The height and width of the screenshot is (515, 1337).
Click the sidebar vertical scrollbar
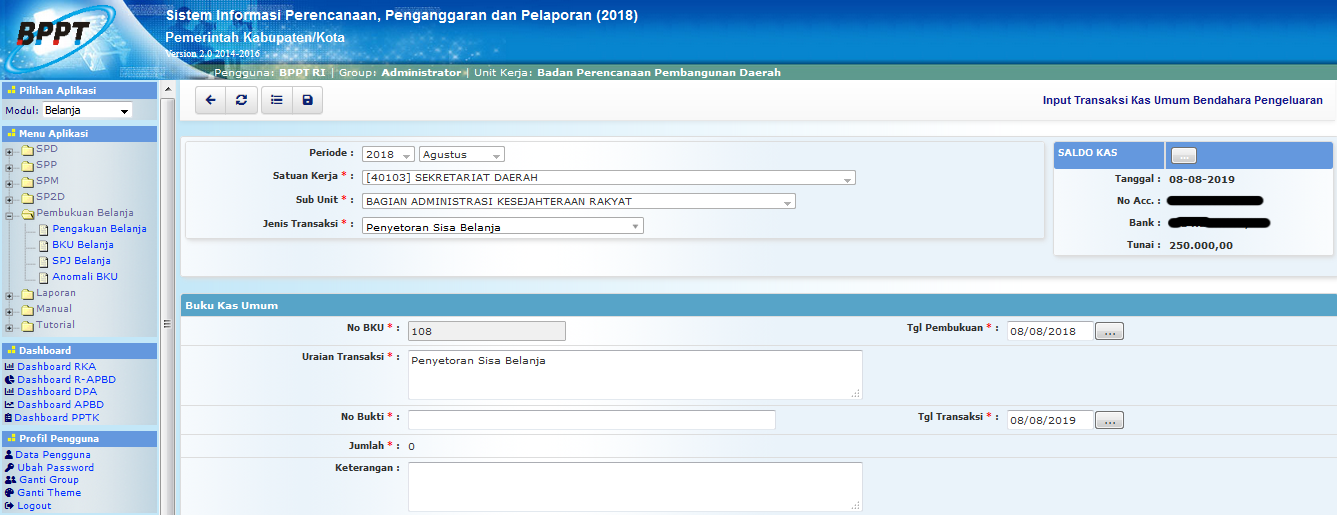tap(168, 300)
